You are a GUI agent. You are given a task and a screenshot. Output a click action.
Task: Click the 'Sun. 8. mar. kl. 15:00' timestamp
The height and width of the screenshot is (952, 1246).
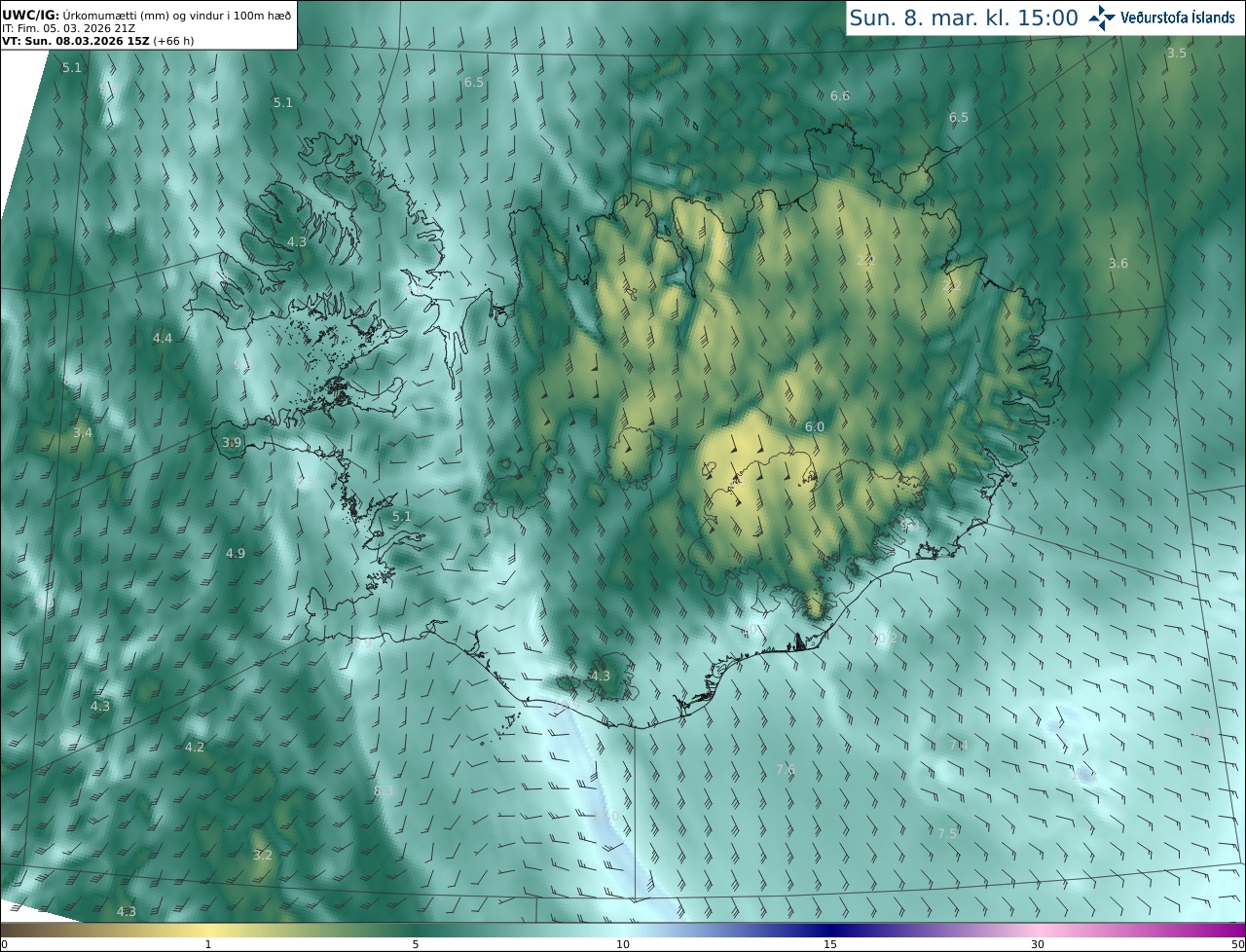[964, 18]
